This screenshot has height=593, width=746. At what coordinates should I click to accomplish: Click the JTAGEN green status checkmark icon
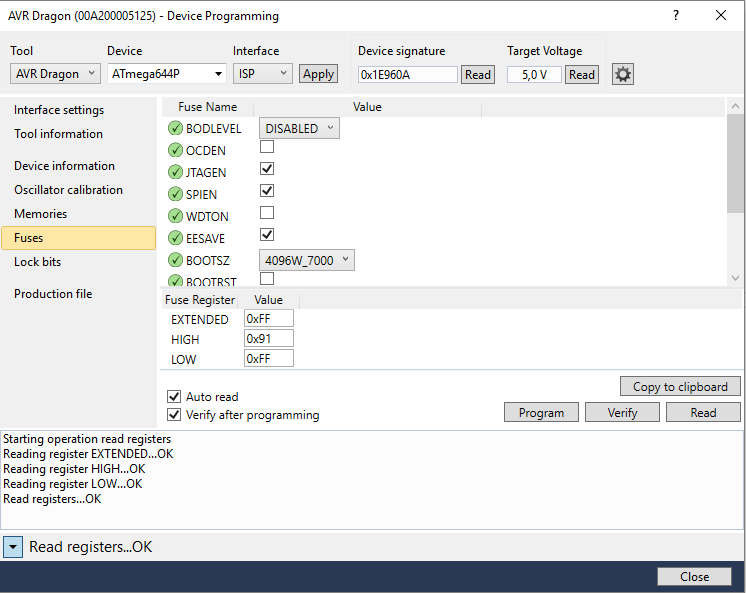175,172
